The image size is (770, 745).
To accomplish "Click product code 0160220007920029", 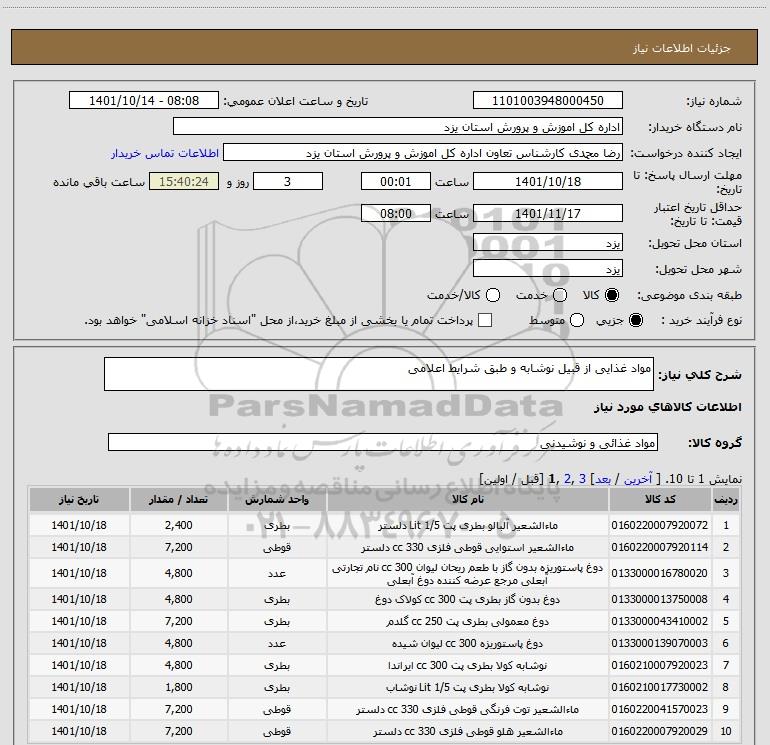I will click(660, 731).
